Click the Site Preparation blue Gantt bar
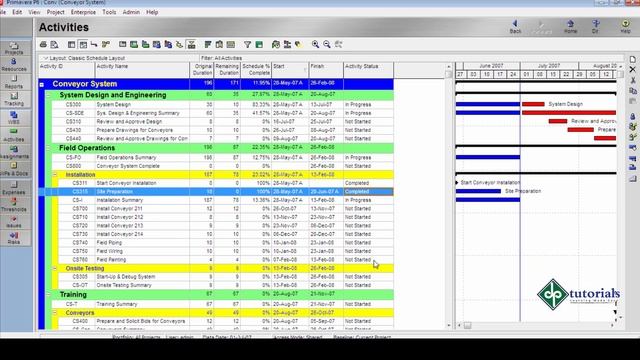Viewport: 640px width, 360px height. pos(478,191)
